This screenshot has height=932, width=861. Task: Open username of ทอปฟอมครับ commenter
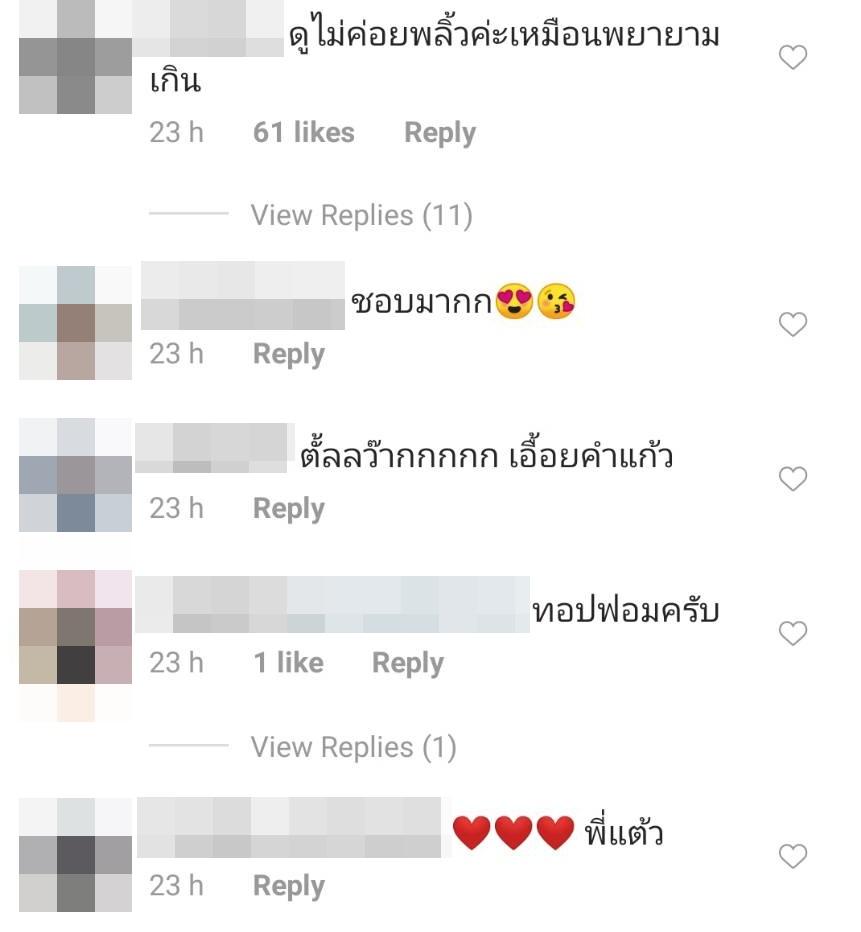pos(332,604)
